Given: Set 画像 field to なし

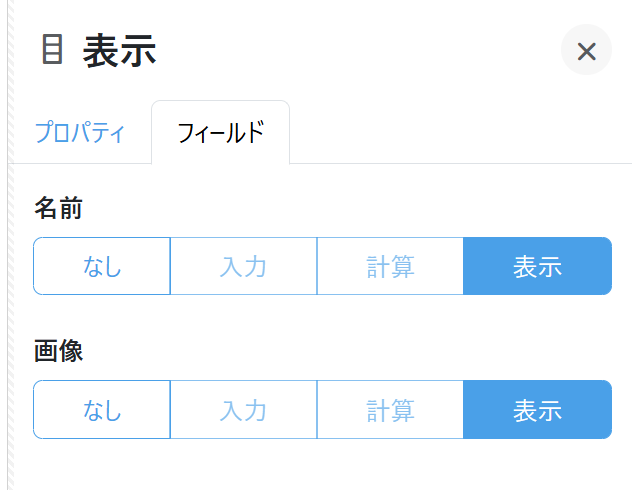Looking at the screenshot, I should click(x=102, y=409).
